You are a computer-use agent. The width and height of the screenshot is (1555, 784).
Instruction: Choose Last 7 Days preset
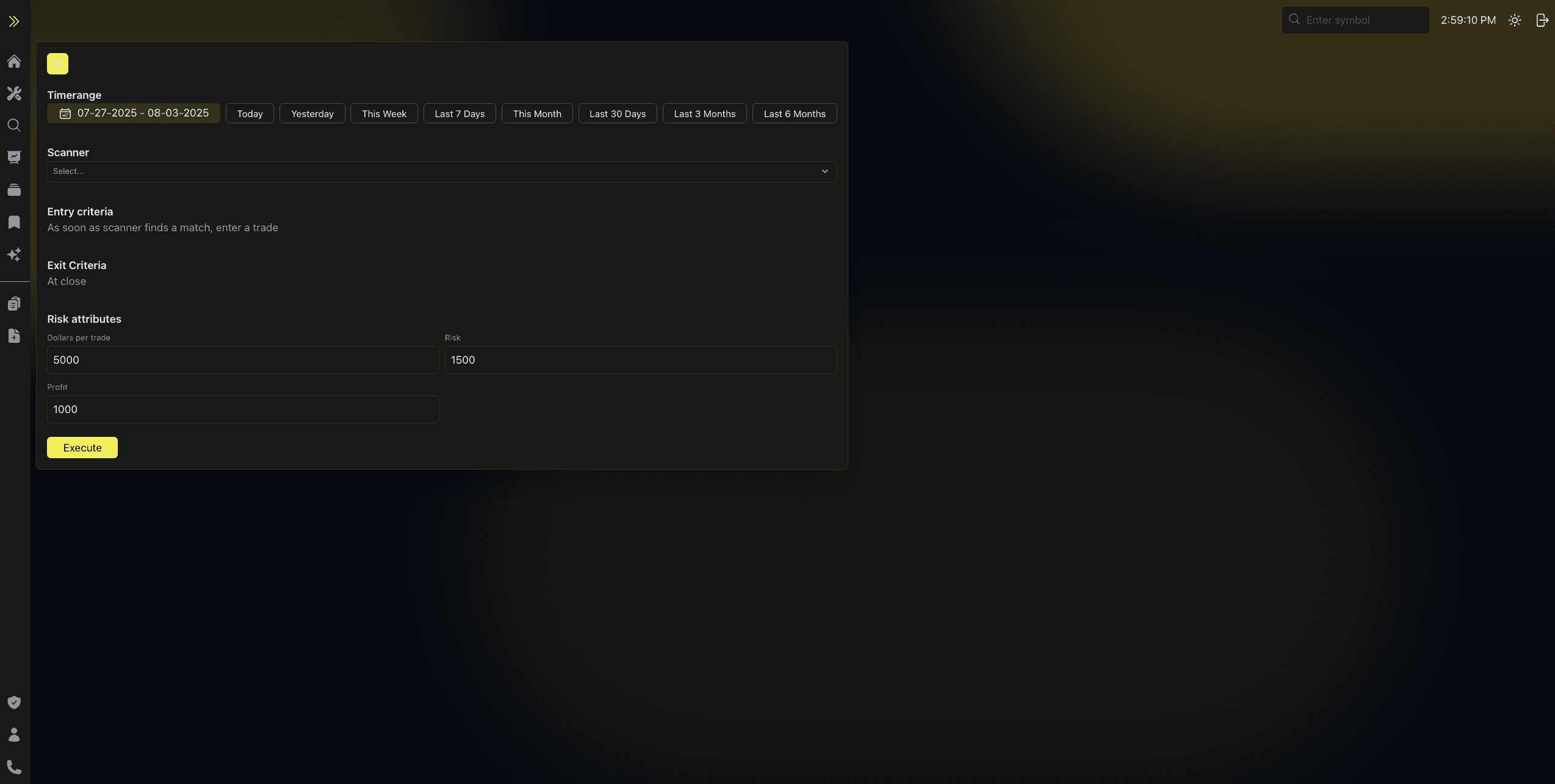[x=460, y=114]
